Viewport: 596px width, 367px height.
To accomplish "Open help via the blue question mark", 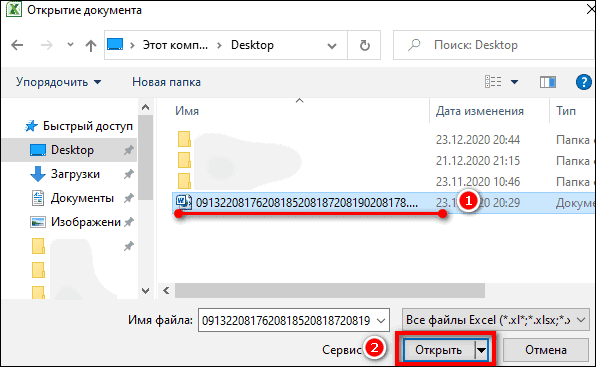I will (583, 82).
